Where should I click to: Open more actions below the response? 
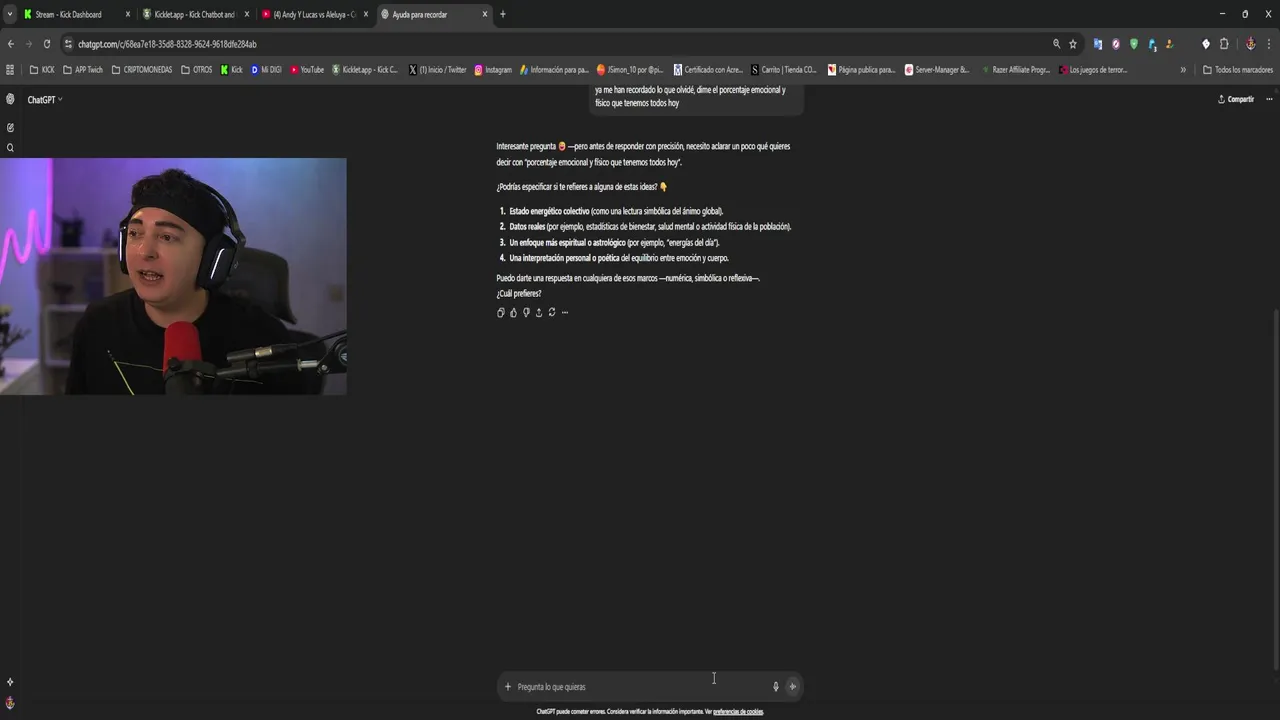[x=565, y=312]
